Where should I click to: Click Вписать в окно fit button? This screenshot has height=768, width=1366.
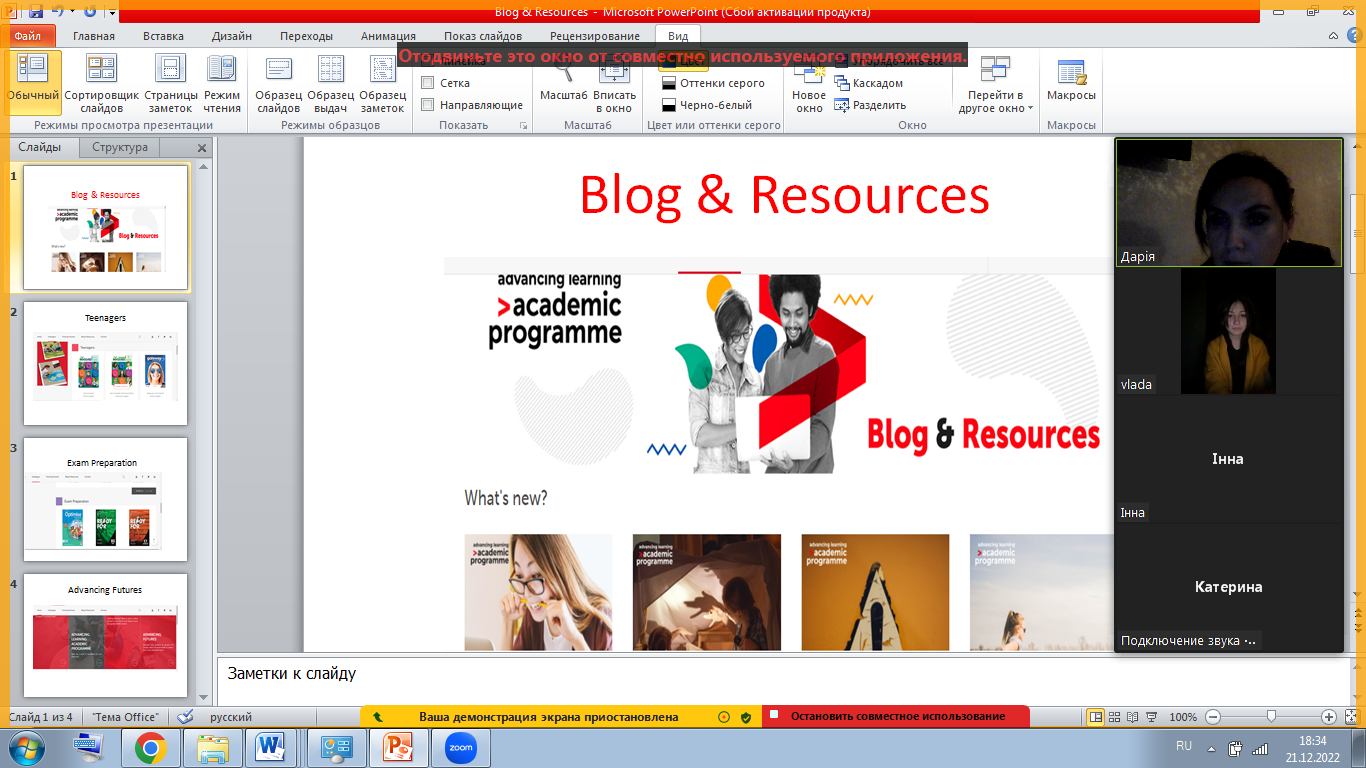tap(615, 84)
